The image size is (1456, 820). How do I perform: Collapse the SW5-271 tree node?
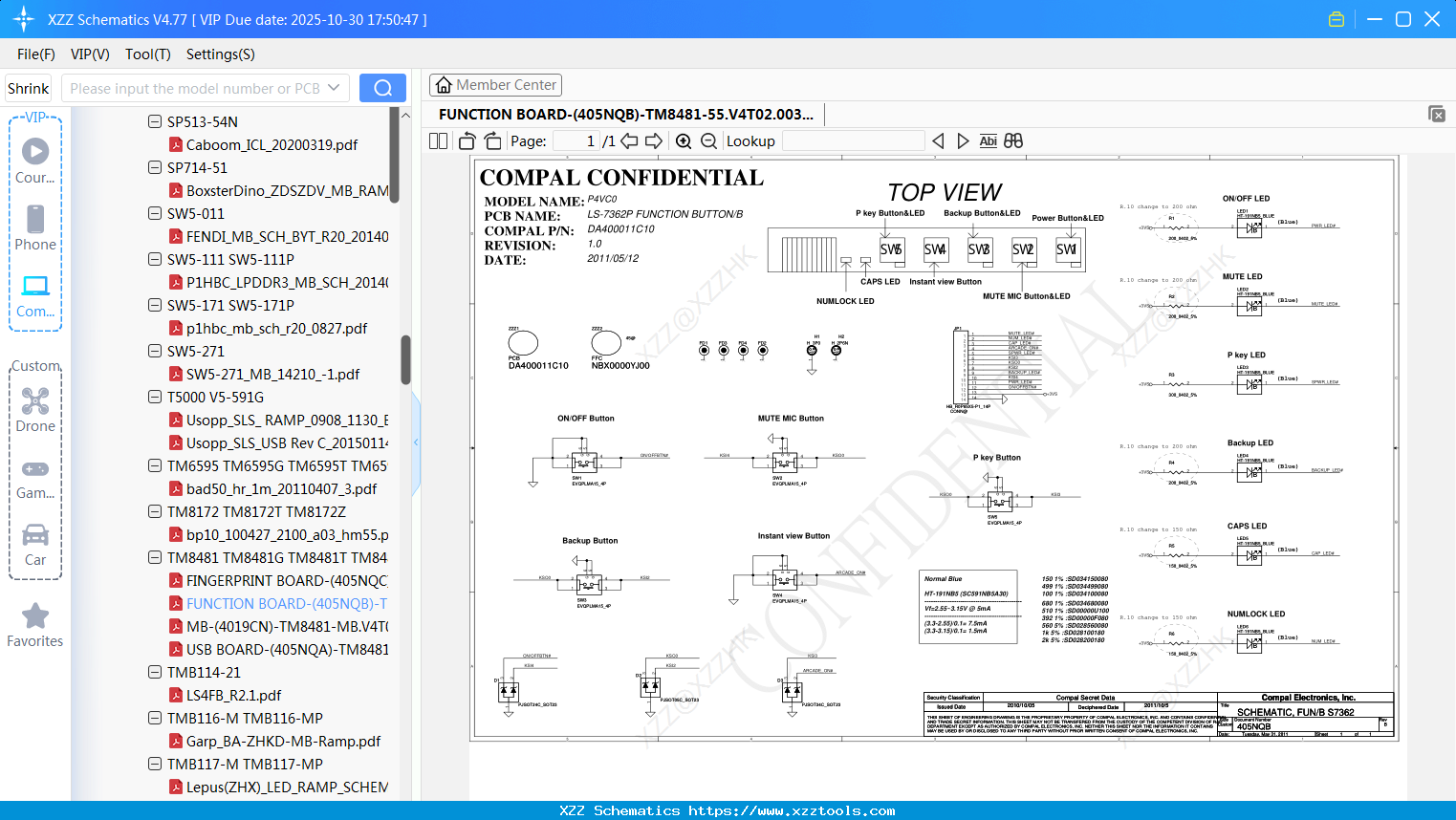(155, 351)
